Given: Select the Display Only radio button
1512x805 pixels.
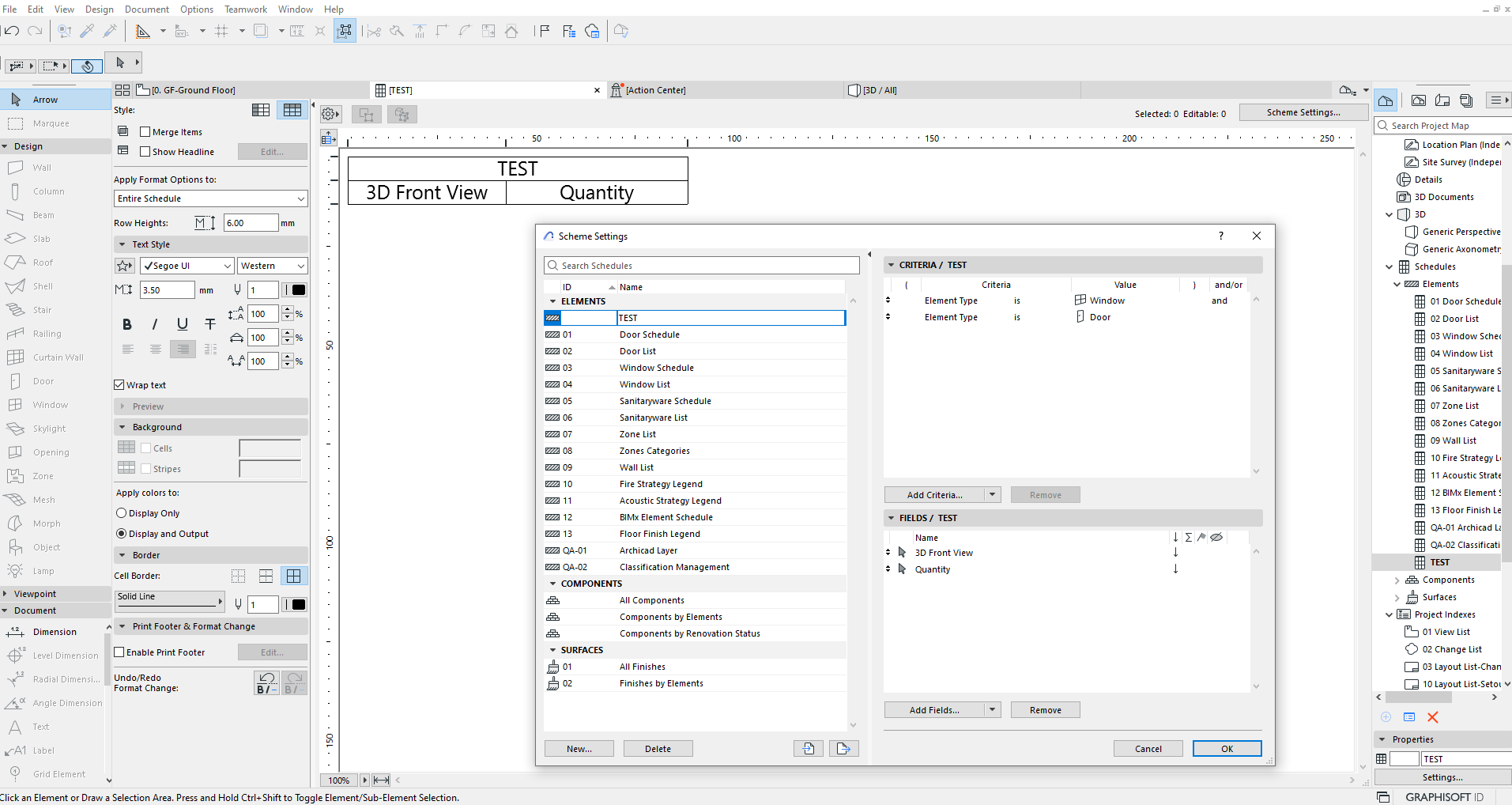Looking at the screenshot, I should tap(122, 513).
